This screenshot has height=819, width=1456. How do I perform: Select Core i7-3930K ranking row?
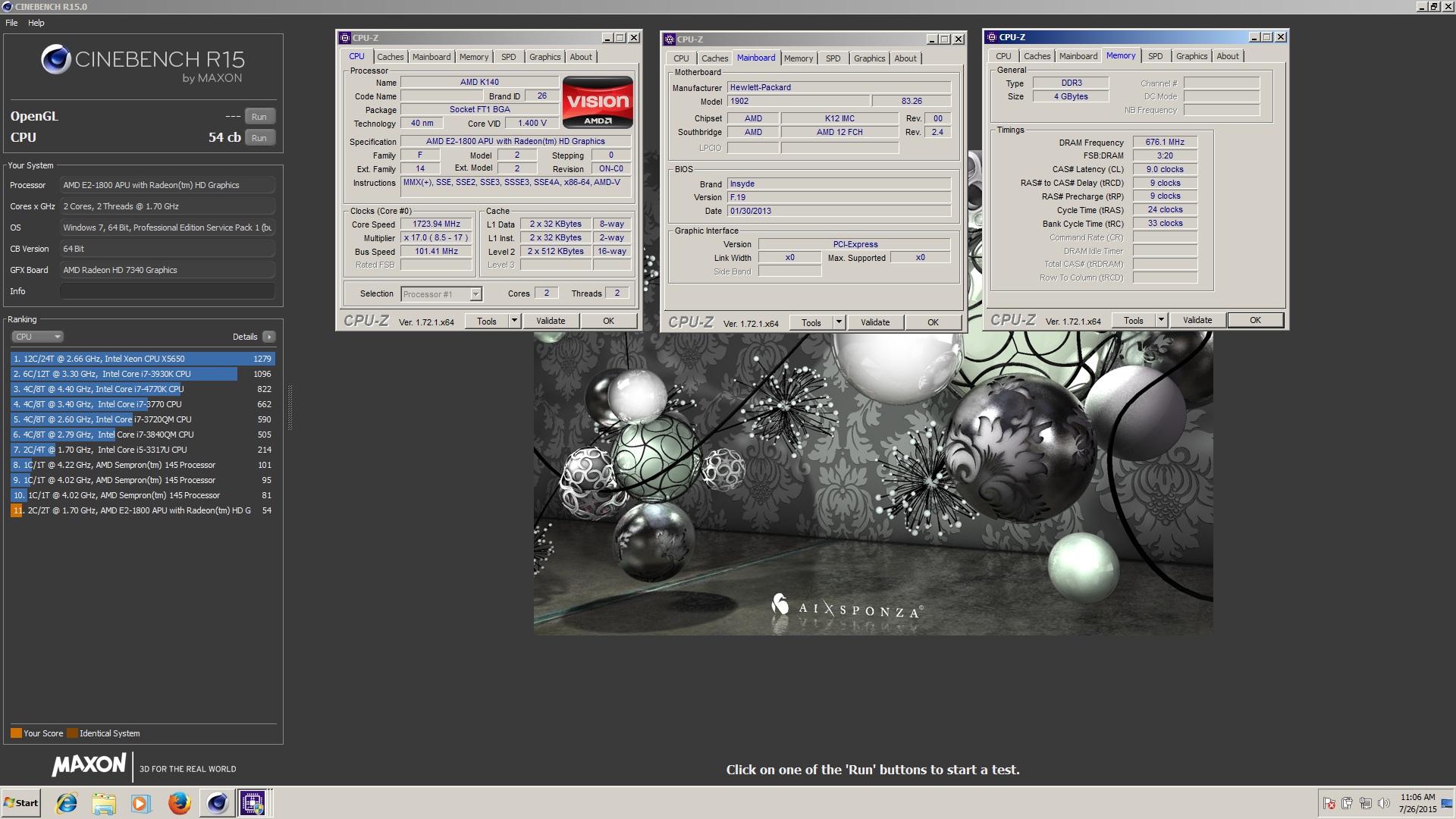143,374
